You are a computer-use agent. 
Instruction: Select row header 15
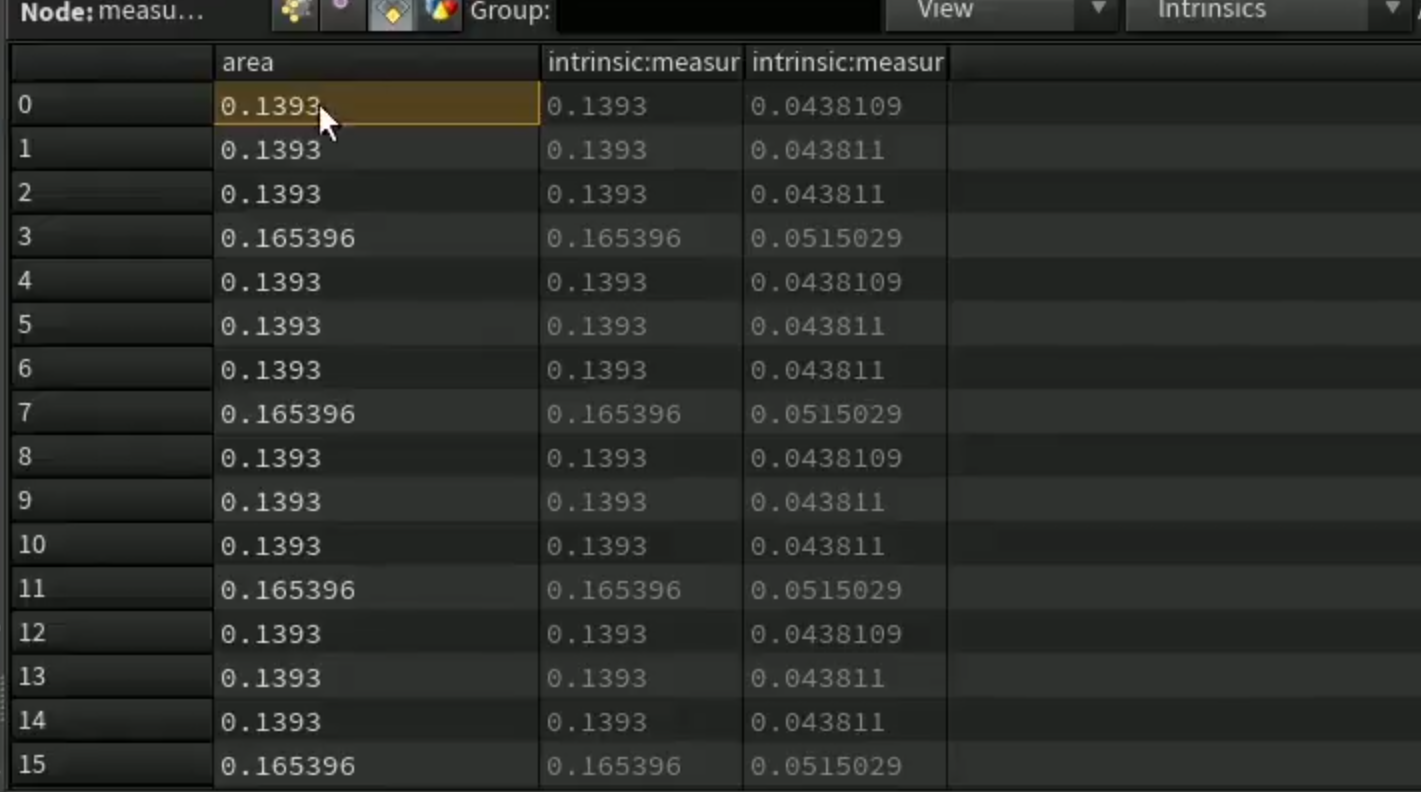(x=112, y=764)
